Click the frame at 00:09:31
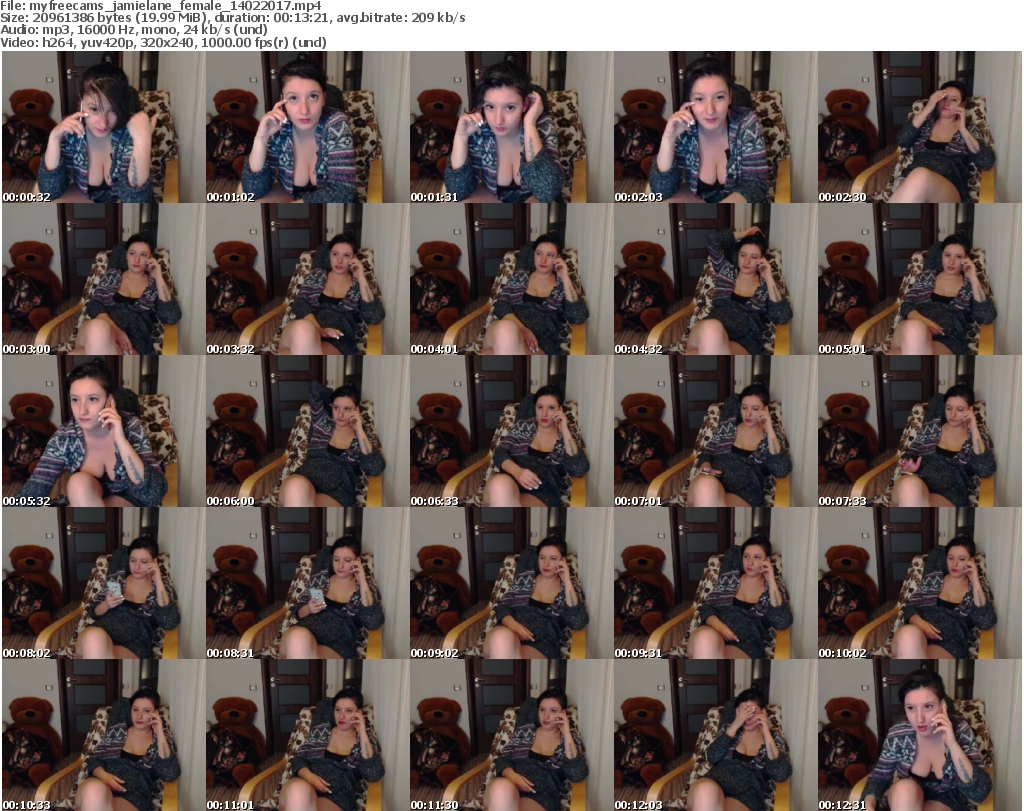The width and height of the screenshot is (1024, 811). pyautogui.click(x=715, y=583)
